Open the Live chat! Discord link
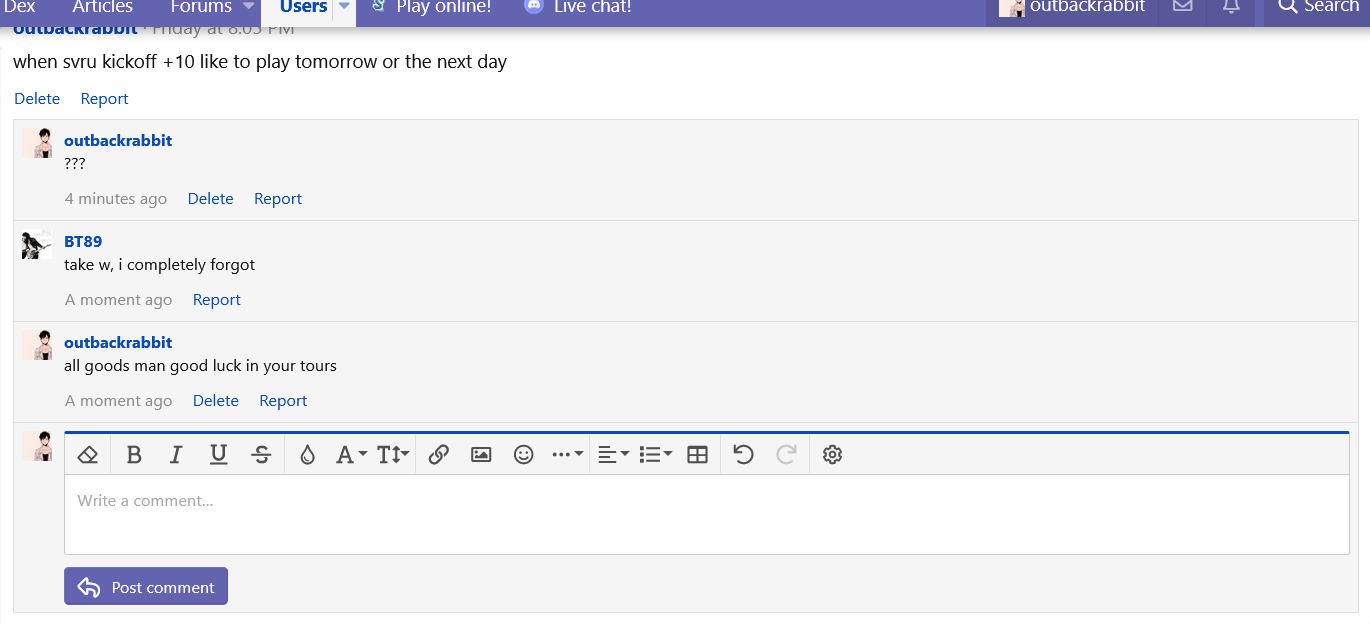Screen dimensions: 1370x624 [578, 8]
